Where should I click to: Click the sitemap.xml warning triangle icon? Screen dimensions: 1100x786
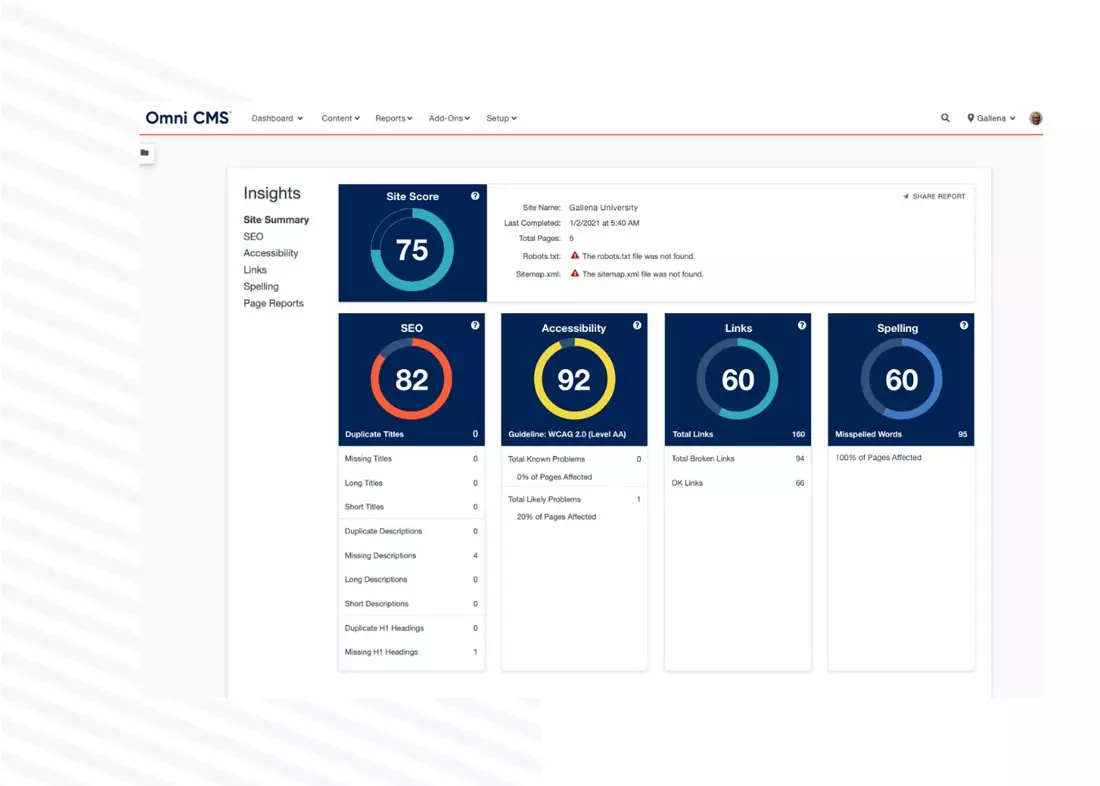click(x=575, y=274)
